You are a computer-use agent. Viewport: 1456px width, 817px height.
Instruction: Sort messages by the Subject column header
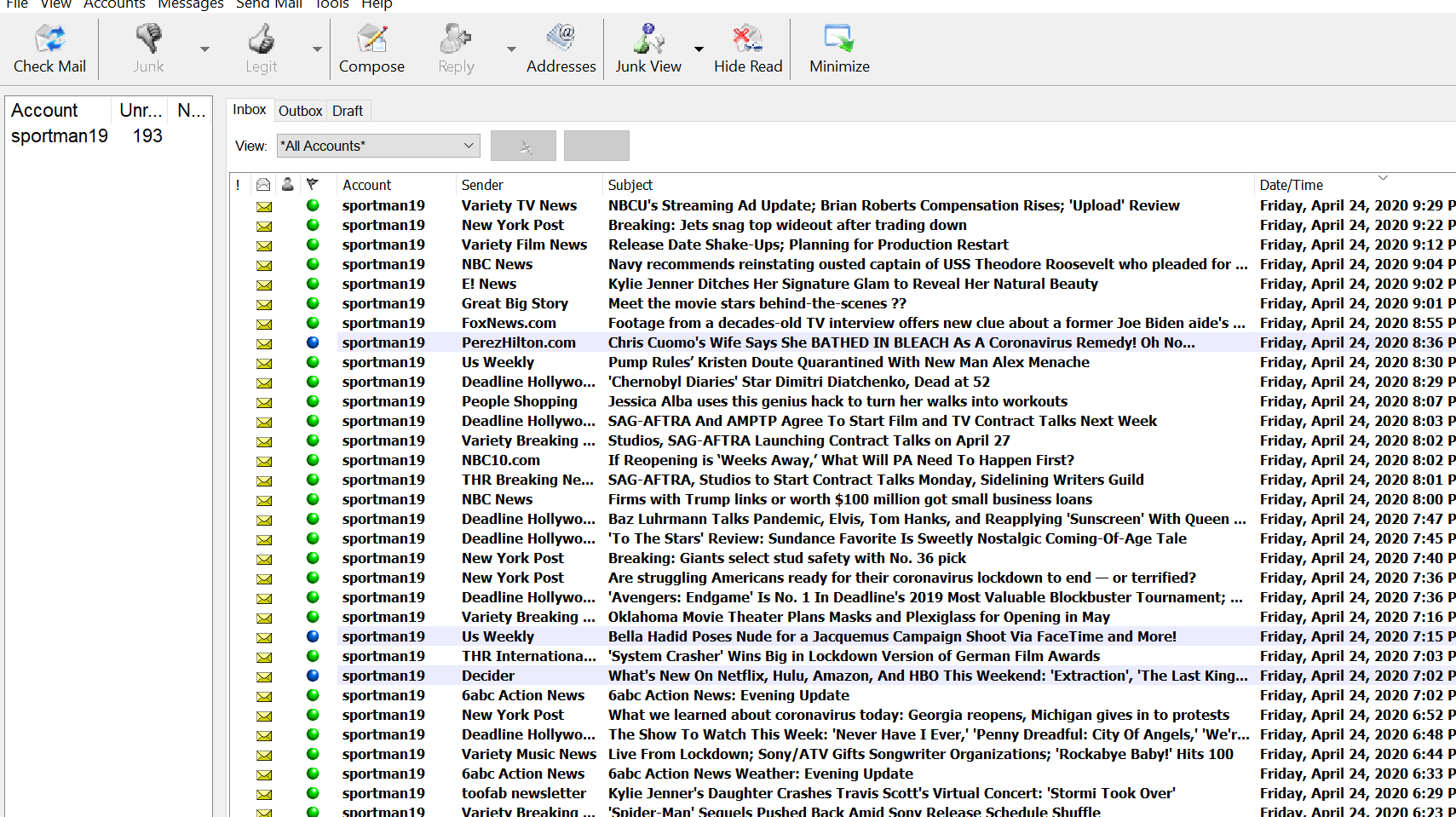coord(929,185)
